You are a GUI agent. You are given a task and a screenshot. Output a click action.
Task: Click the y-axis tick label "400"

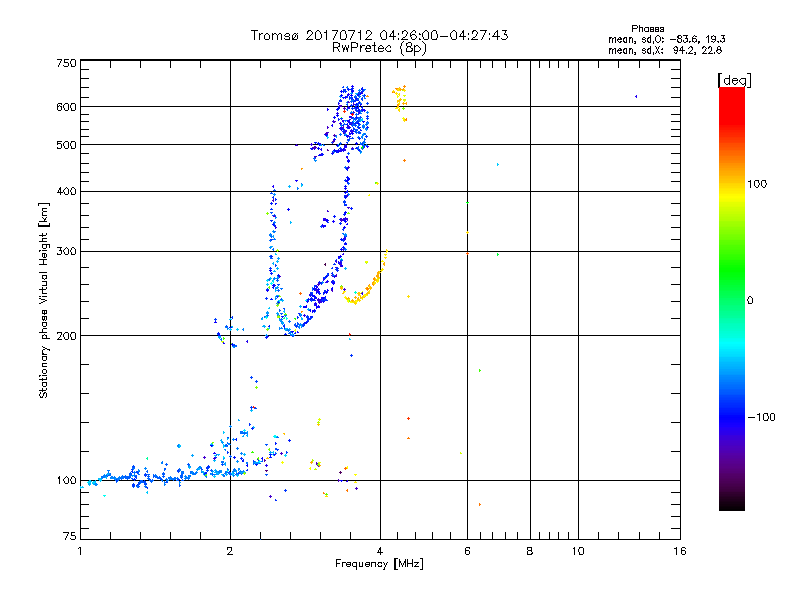(x=66, y=192)
